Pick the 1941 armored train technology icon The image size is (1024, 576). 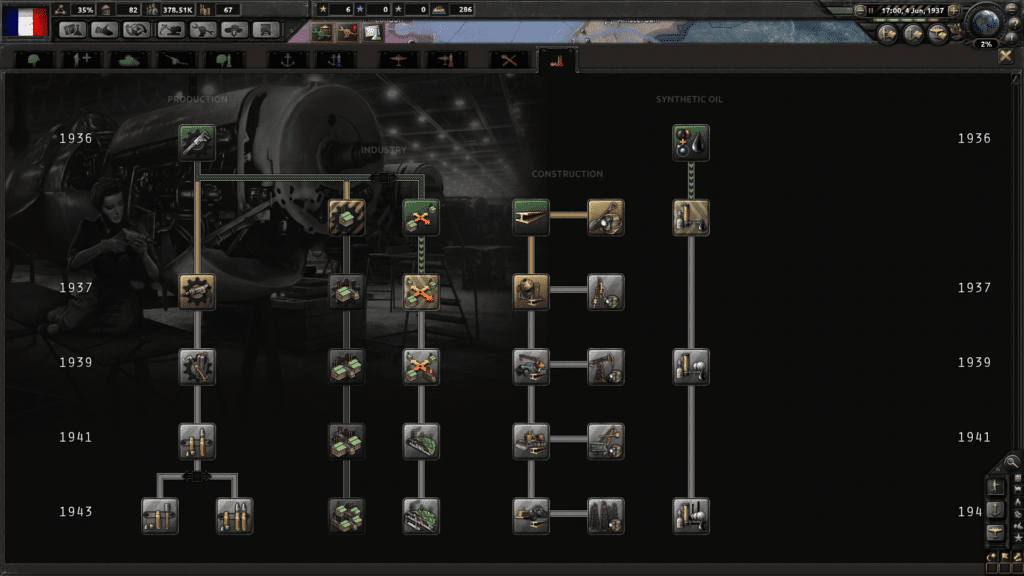pos(421,441)
